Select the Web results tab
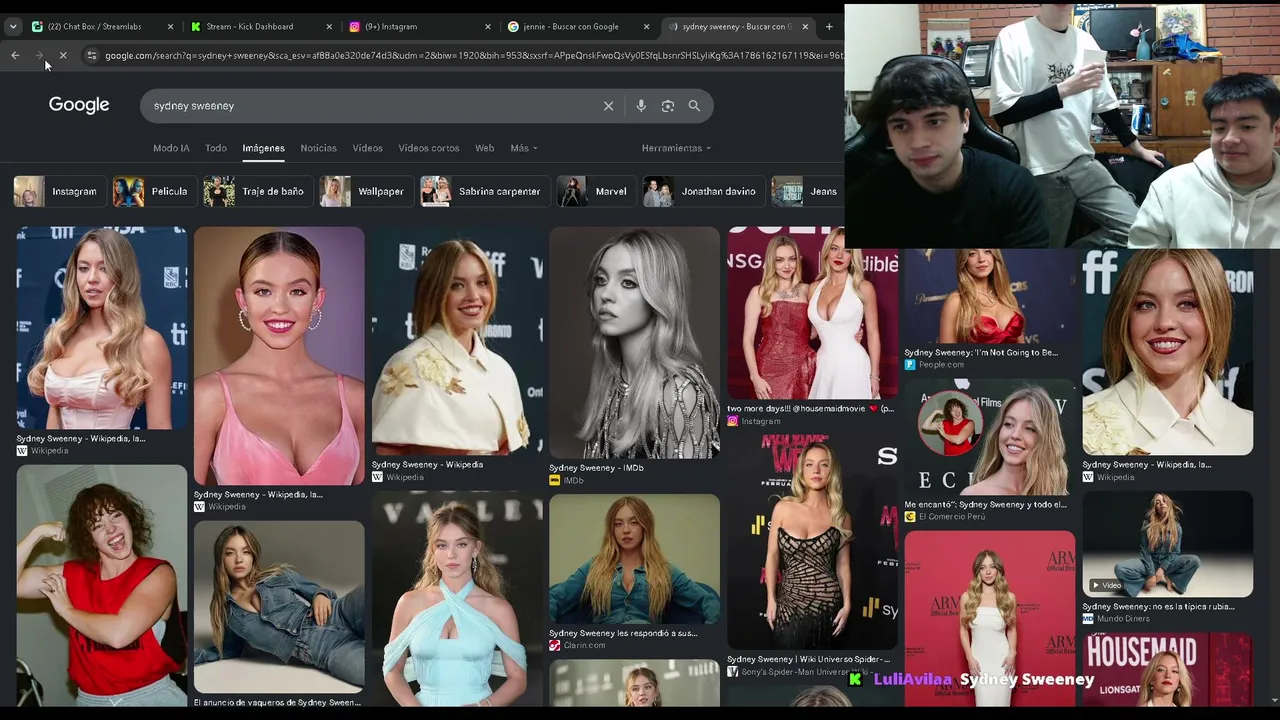 [485, 148]
